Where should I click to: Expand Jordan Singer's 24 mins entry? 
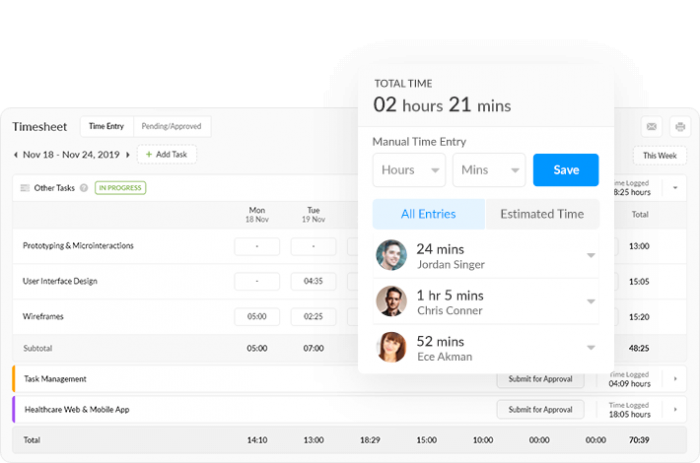[x=590, y=256]
